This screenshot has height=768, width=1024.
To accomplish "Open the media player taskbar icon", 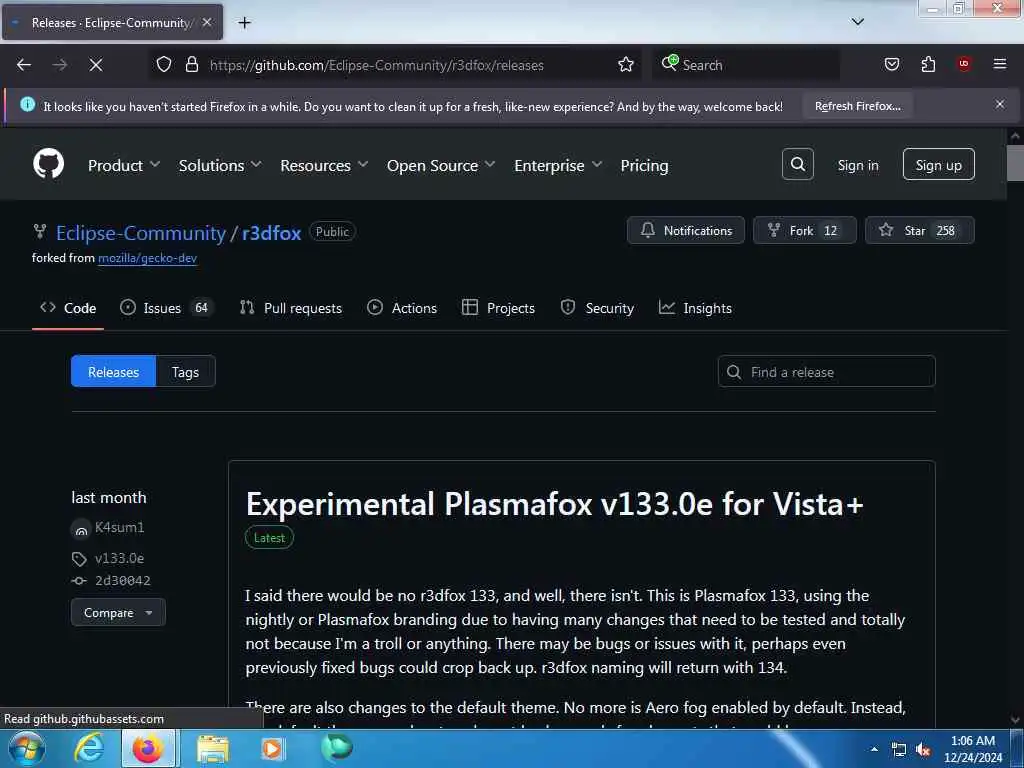I will 272,748.
